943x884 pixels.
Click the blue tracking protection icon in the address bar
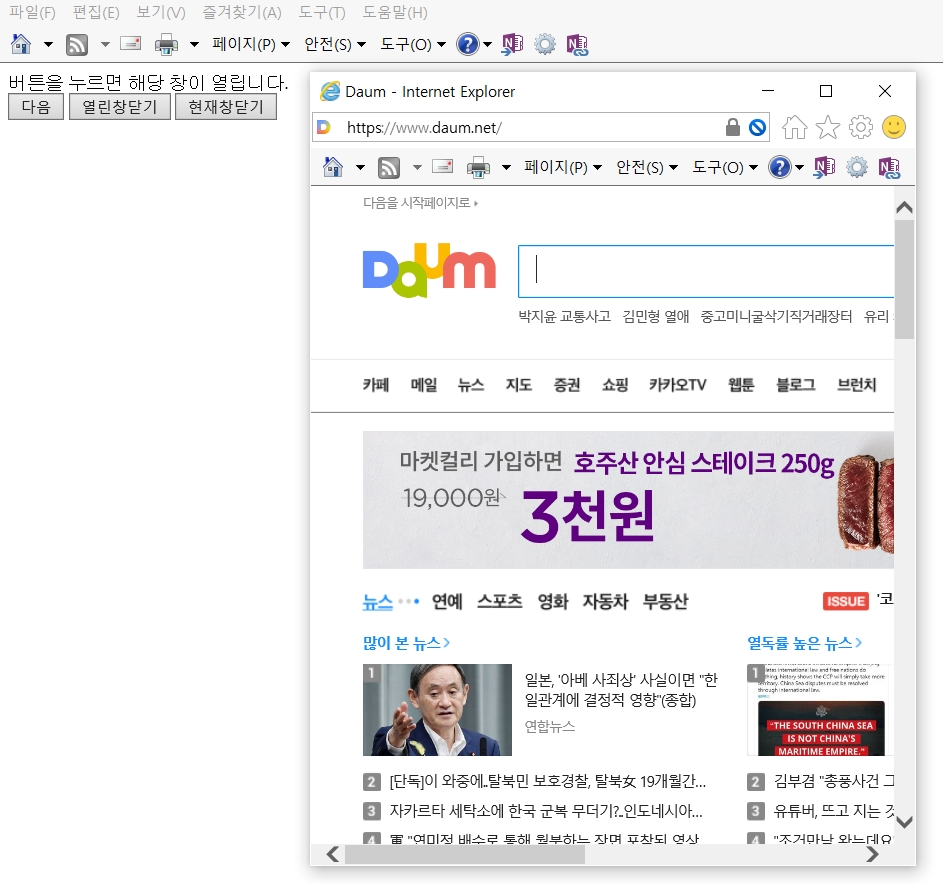pos(758,127)
